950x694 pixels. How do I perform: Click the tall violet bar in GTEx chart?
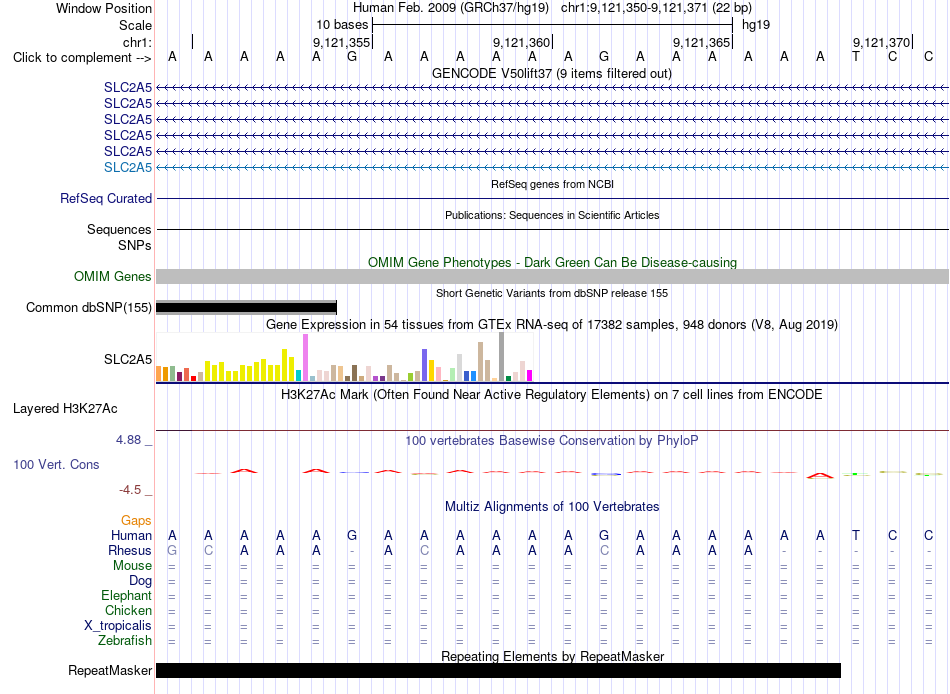coord(305,358)
